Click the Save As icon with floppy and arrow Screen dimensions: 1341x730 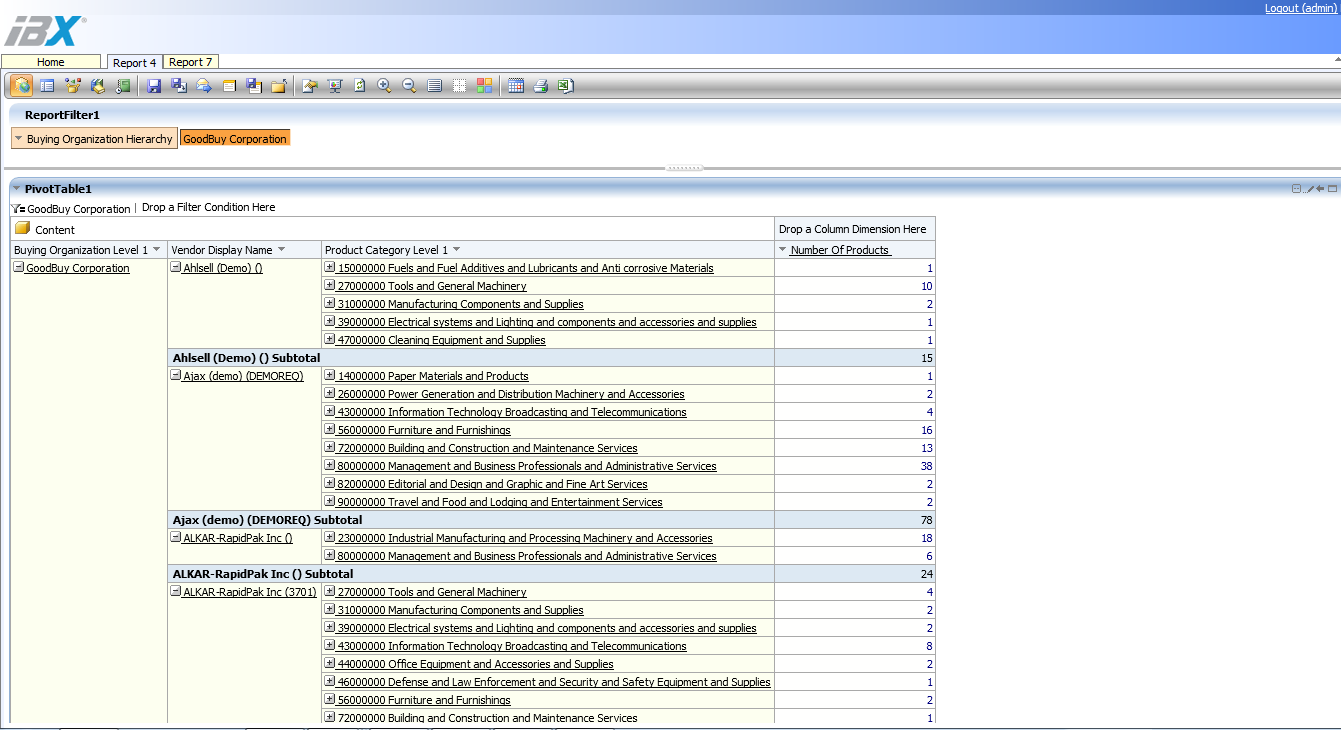point(179,86)
